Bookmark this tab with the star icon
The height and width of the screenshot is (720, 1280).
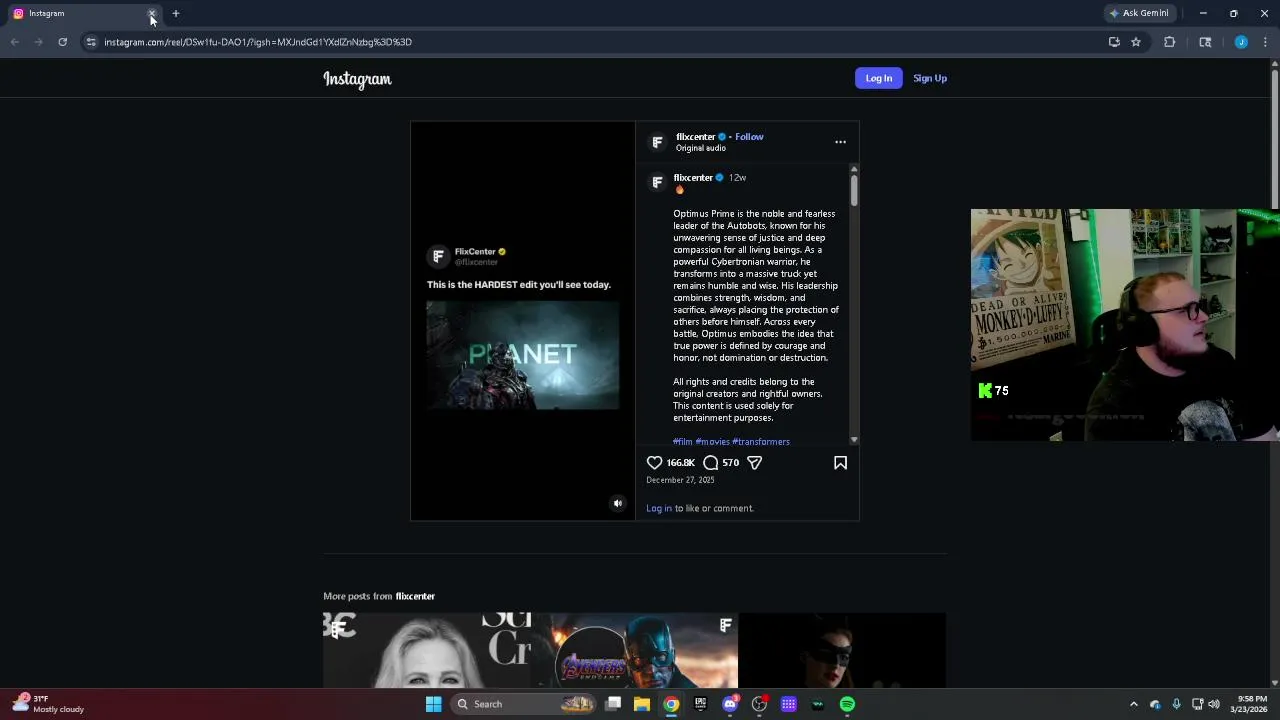tap(1136, 42)
